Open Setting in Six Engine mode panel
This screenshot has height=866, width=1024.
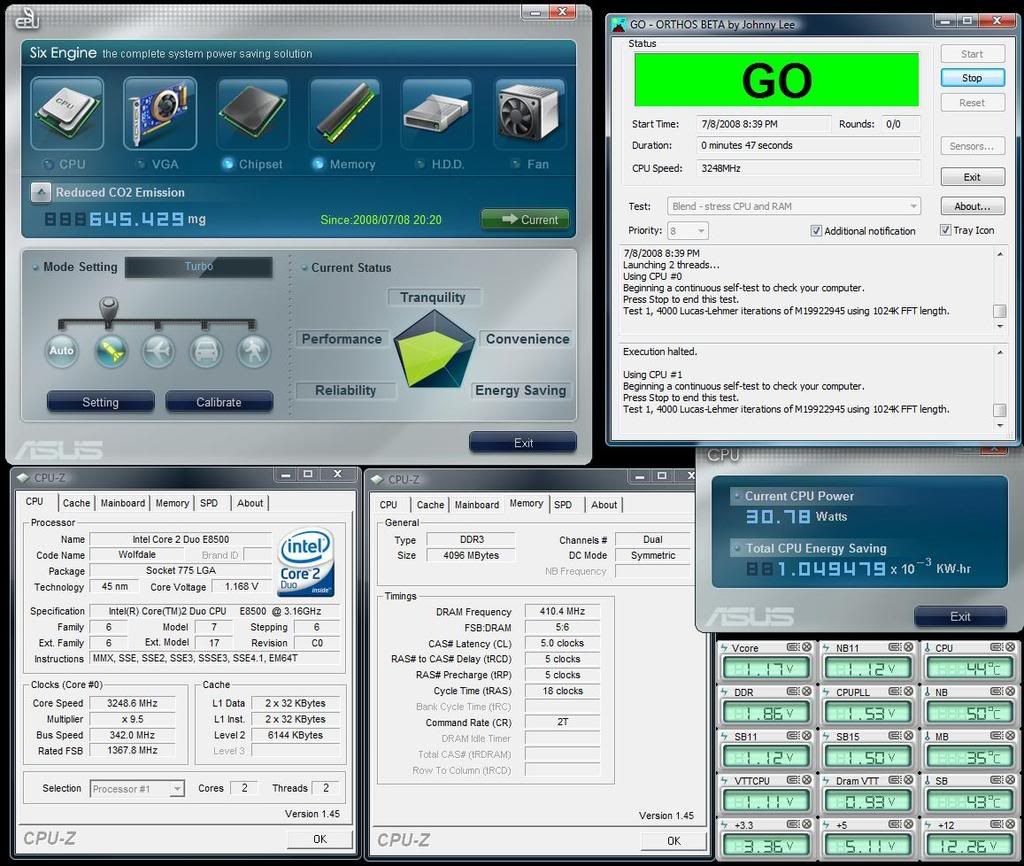pyautogui.click(x=101, y=402)
